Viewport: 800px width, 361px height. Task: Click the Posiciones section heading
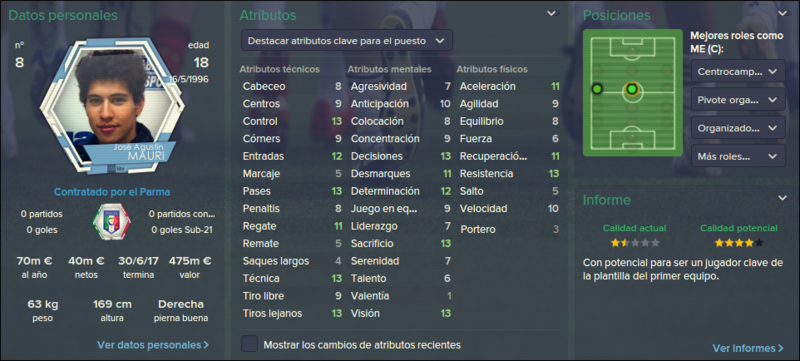pos(617,15)
